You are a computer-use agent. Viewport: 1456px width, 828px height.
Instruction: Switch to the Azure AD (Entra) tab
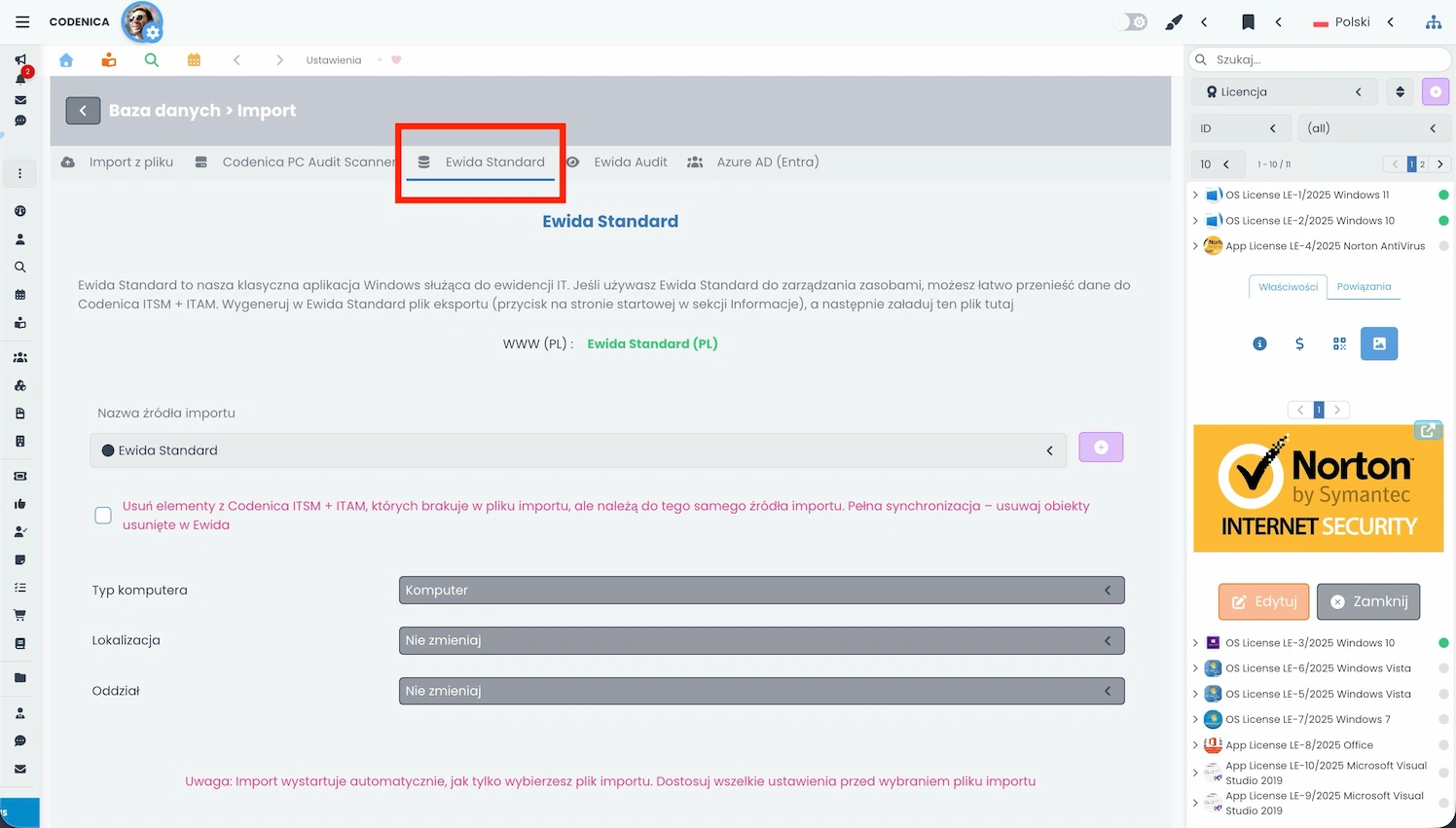point(767,162)
